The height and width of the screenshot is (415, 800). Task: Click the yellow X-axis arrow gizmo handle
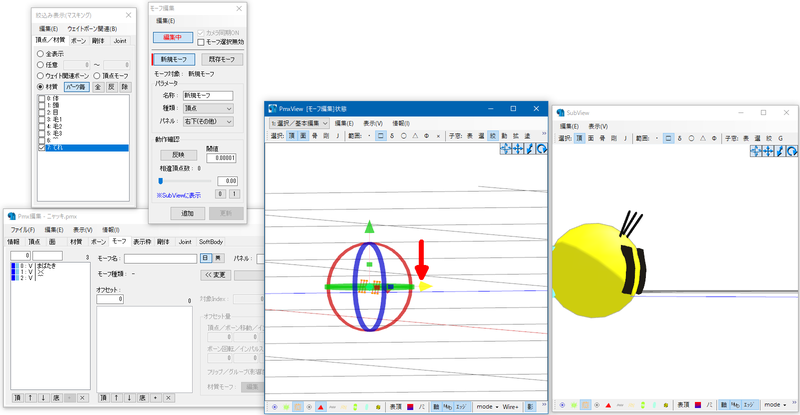pyautogui.click(x=426, y=286)
